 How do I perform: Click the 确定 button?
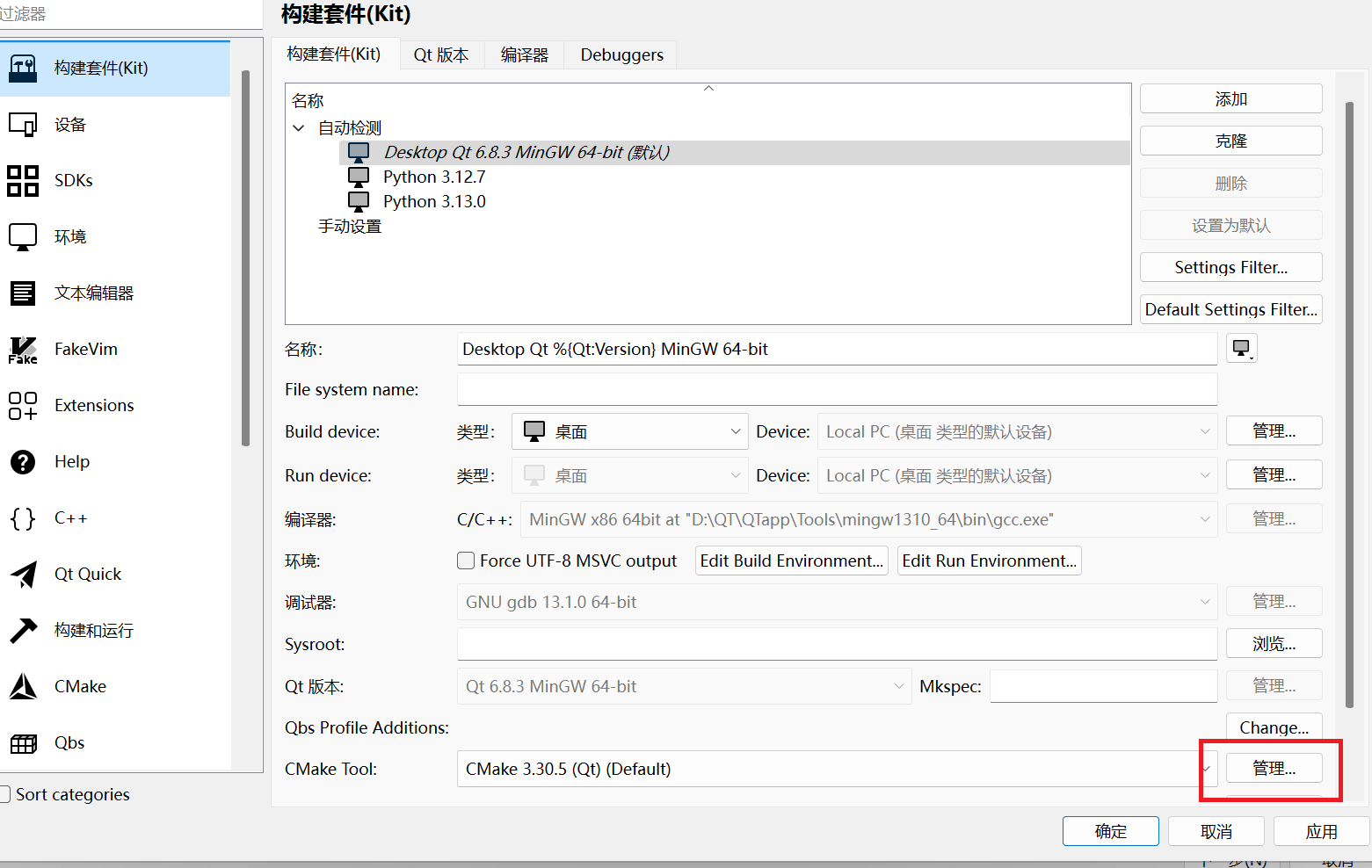(x=1111, y=831)
